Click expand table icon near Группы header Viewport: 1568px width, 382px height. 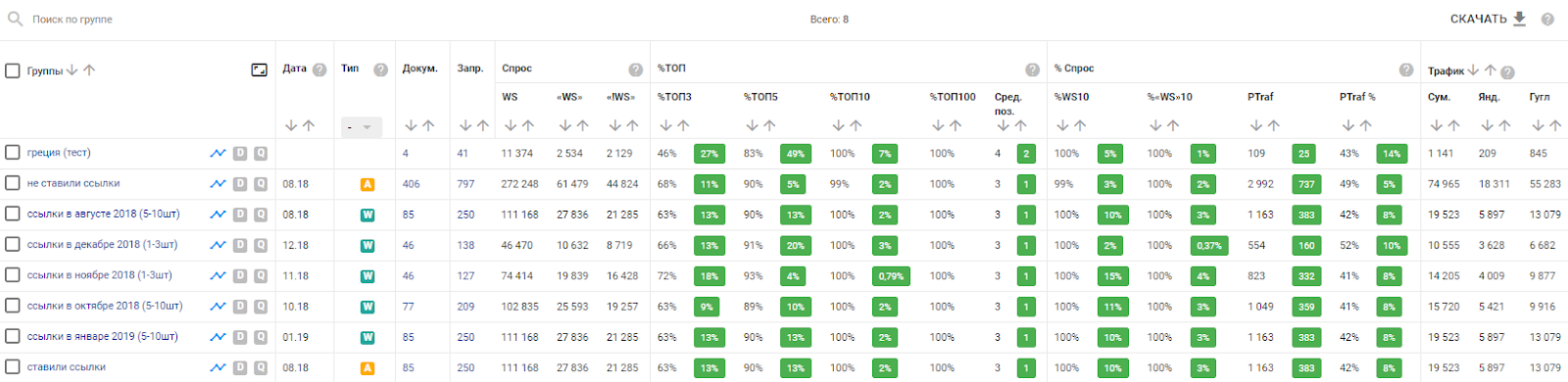[259, 70]
